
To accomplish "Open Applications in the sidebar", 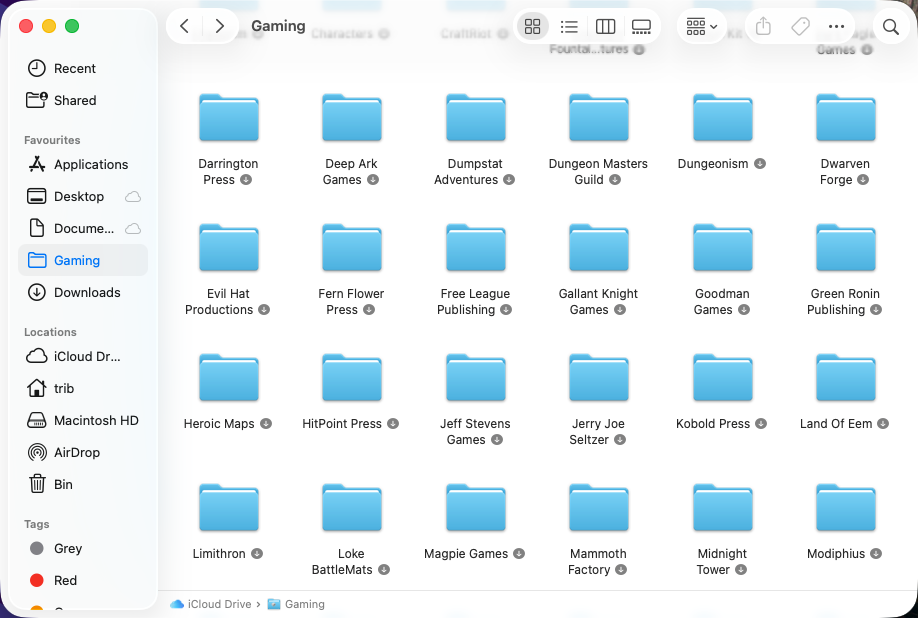I will [x=83, y=164].
